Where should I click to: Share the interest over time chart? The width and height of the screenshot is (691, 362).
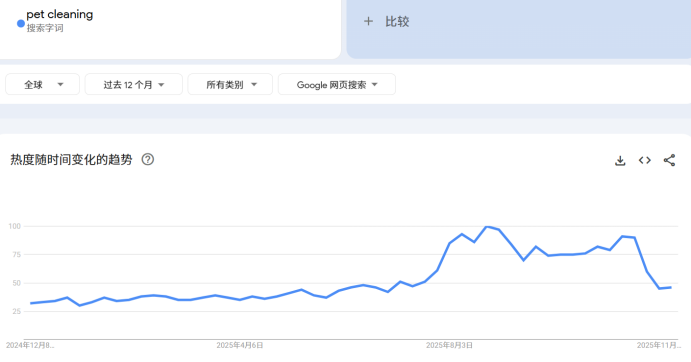point(669,160)
